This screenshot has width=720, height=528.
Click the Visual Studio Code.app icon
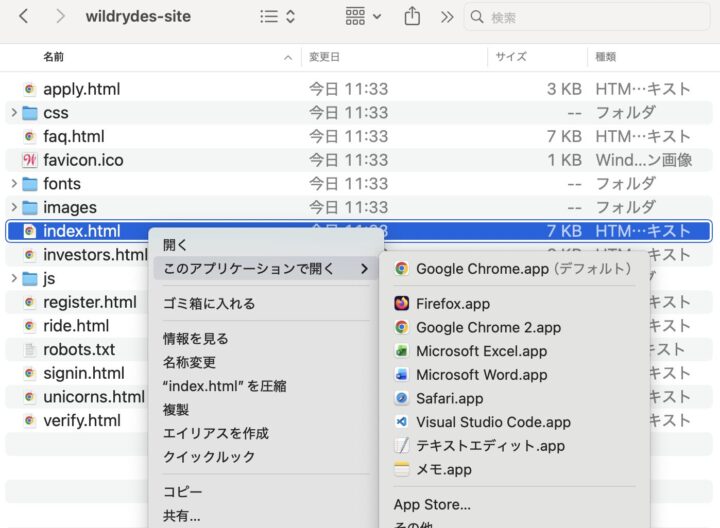point(401,422)
